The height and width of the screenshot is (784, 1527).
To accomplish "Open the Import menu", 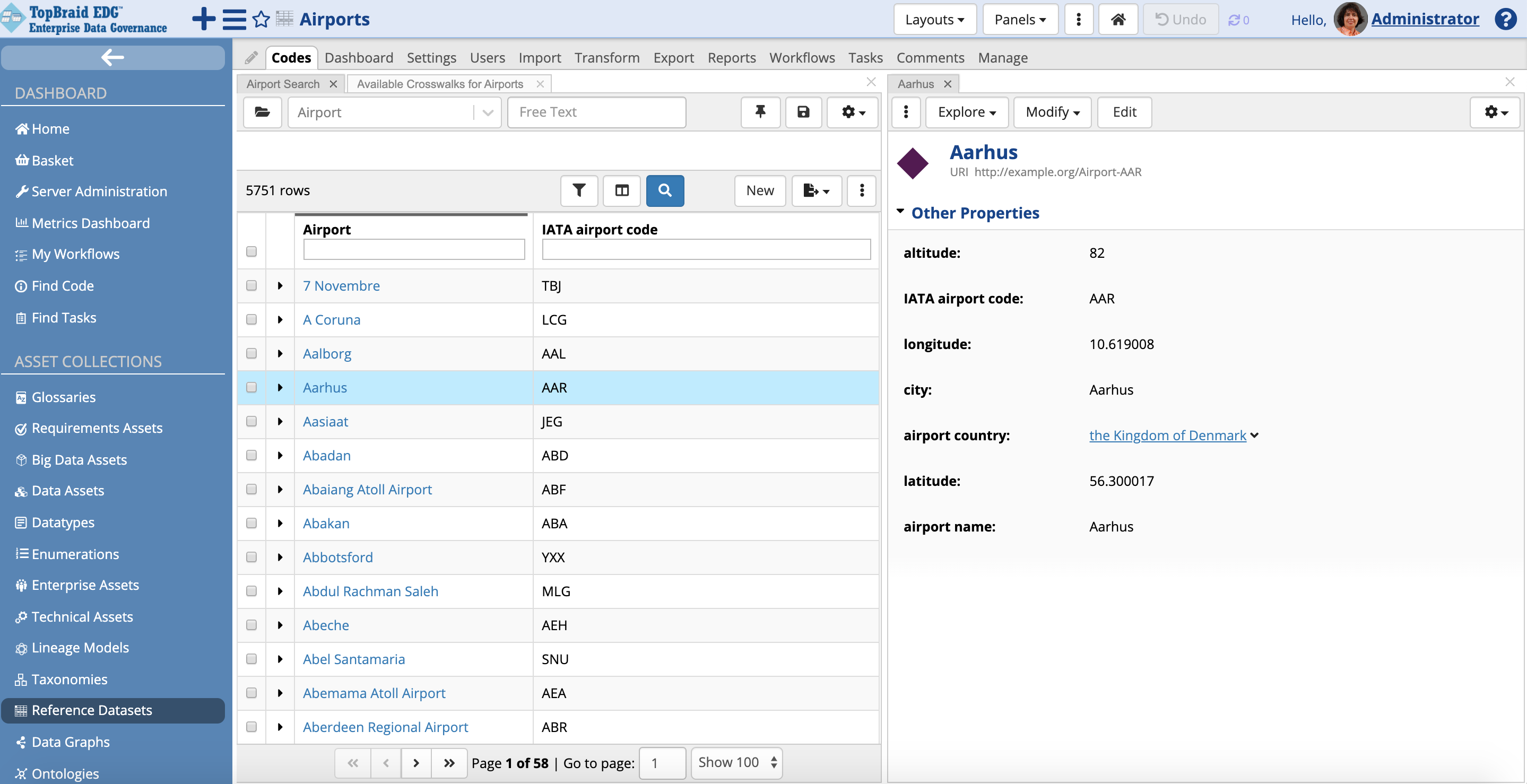I will click(x=540, y=57).
